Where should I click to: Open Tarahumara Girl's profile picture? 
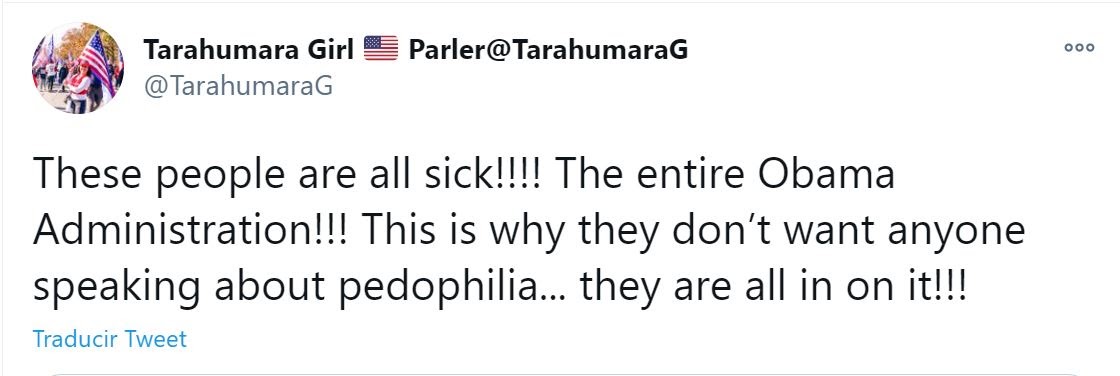(77, 68)
